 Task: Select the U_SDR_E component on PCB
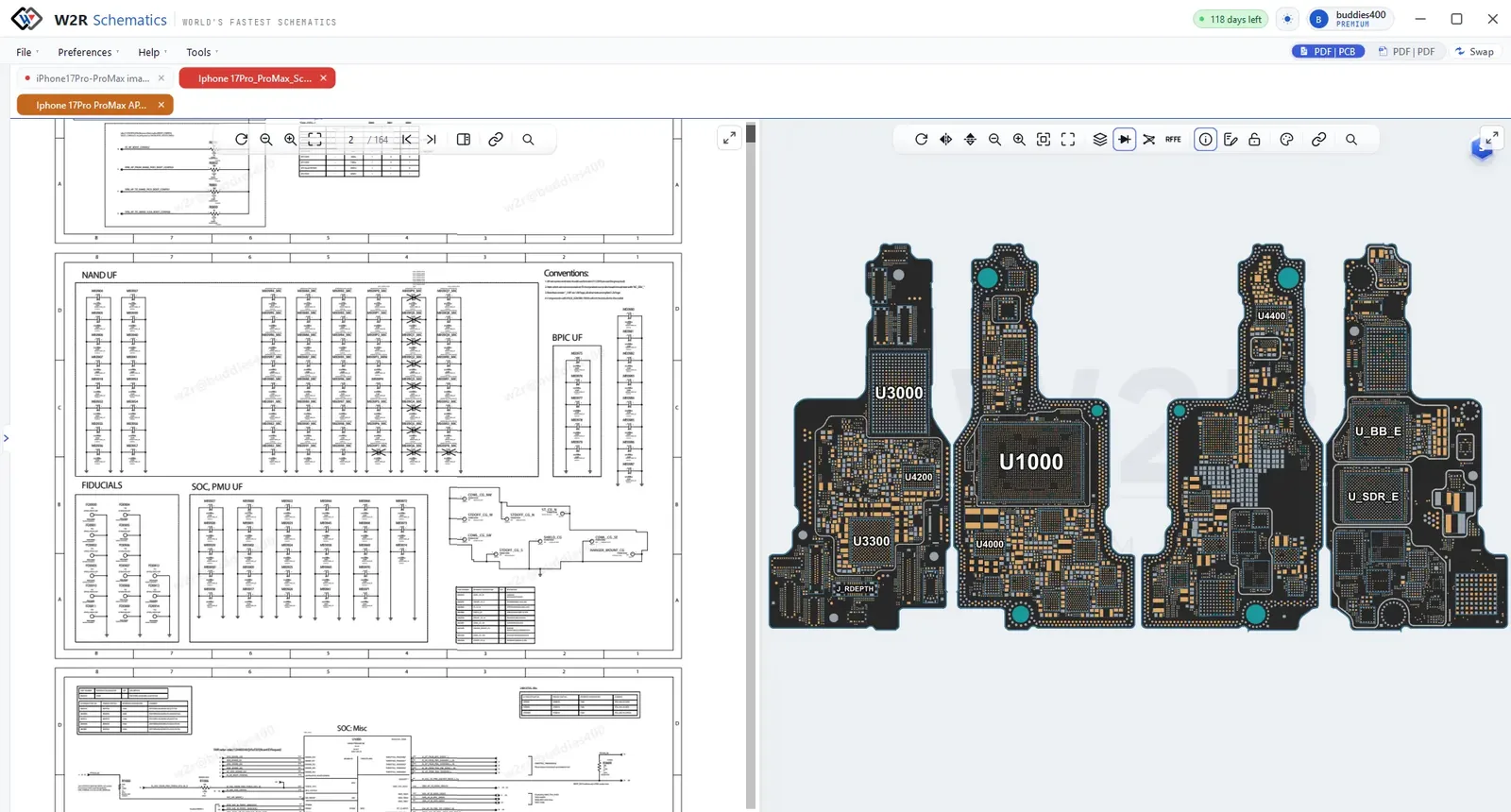coord(1373,497)
